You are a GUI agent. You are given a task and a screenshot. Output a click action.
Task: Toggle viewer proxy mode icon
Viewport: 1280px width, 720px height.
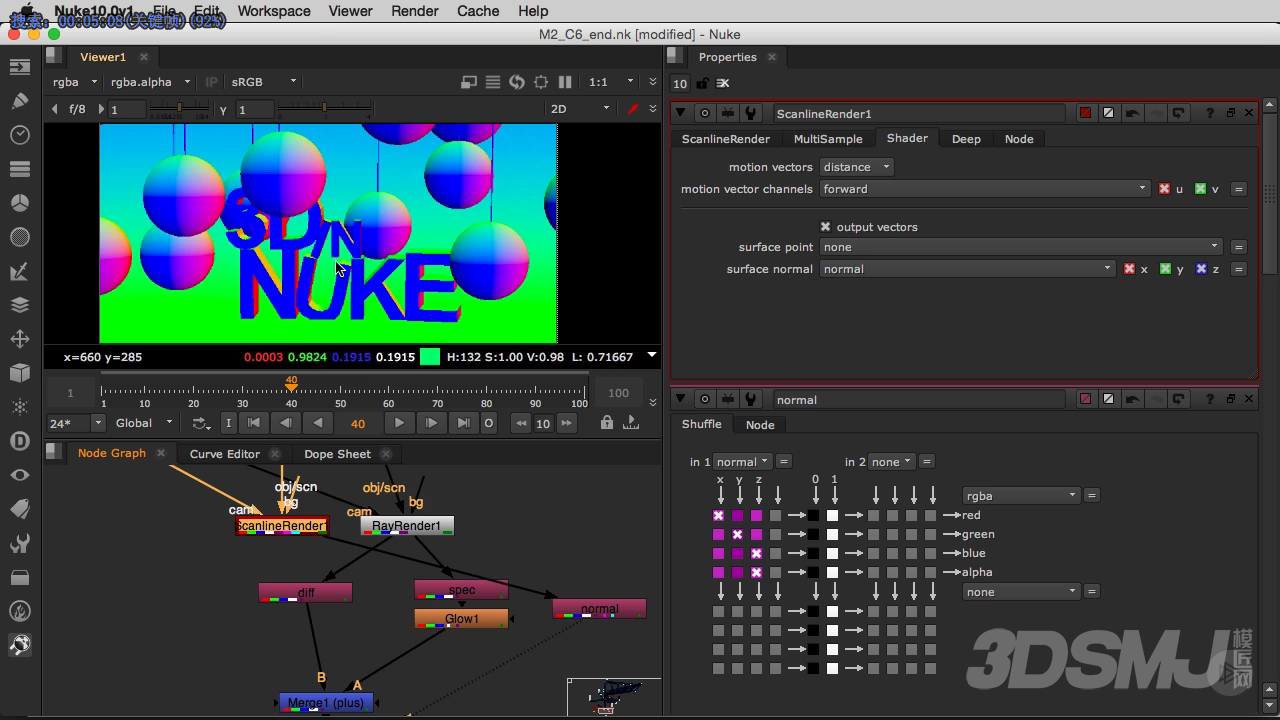point(469,82)
